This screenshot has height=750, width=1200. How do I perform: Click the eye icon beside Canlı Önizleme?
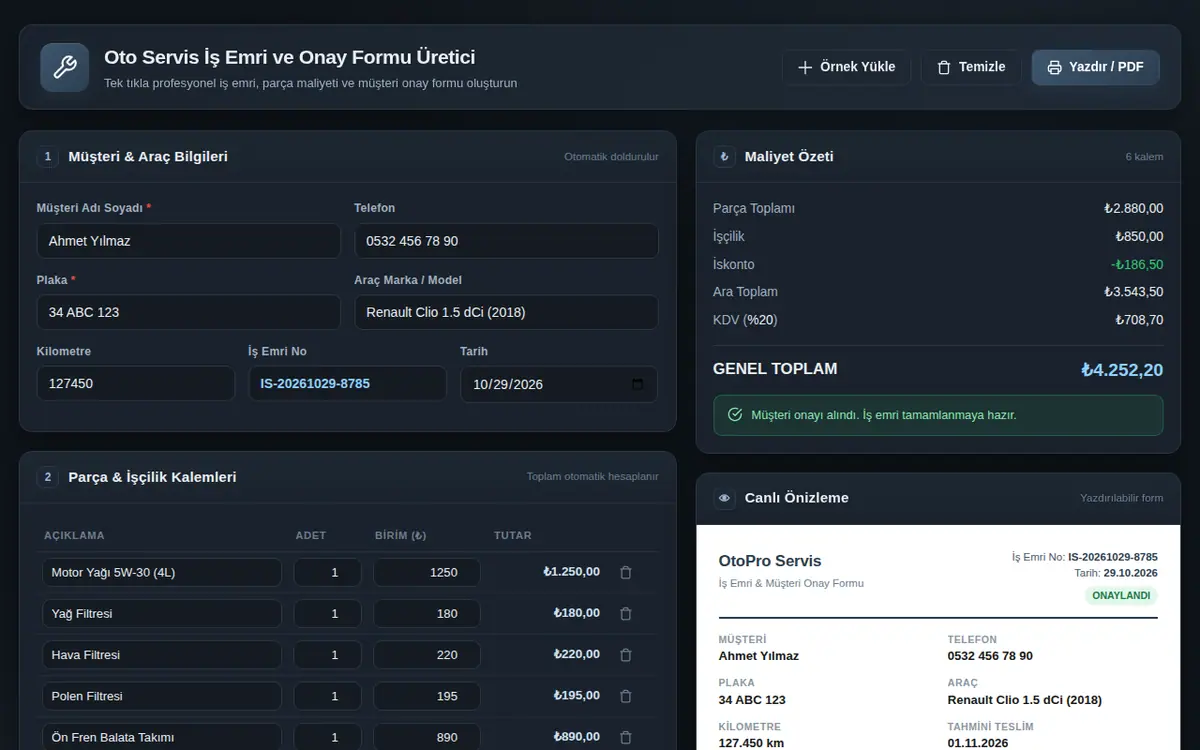[725, 498]
